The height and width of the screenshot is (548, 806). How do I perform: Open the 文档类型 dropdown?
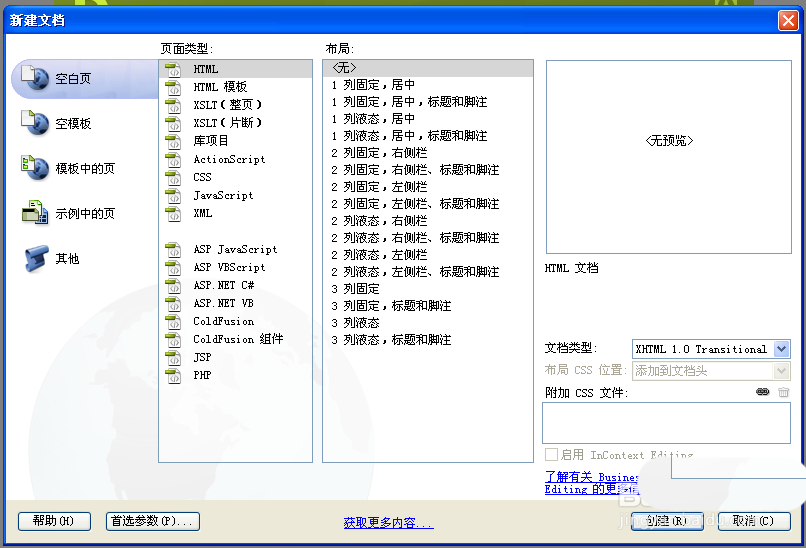781,349
